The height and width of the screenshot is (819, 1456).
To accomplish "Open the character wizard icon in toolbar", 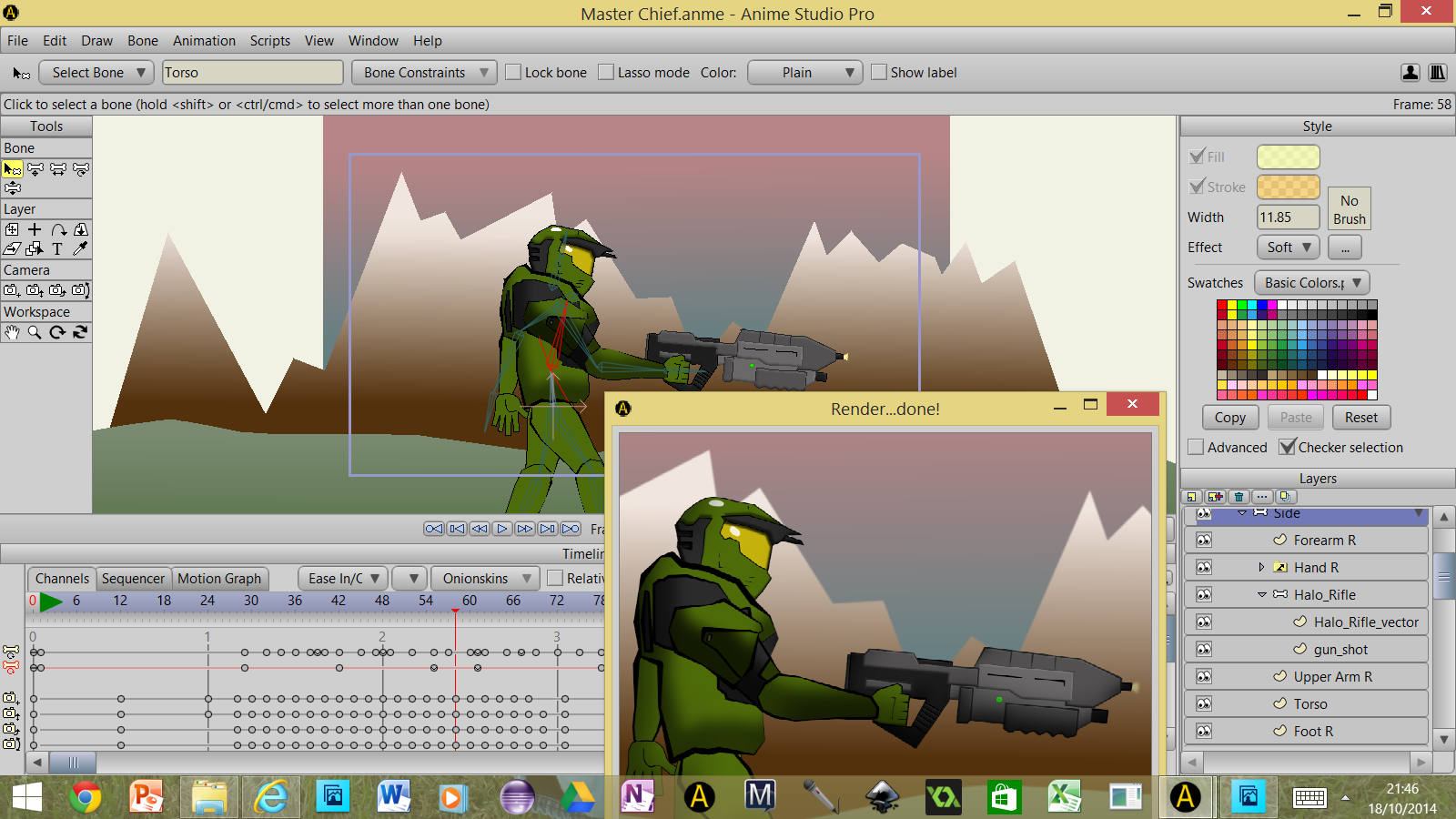I will point(1410,73).
